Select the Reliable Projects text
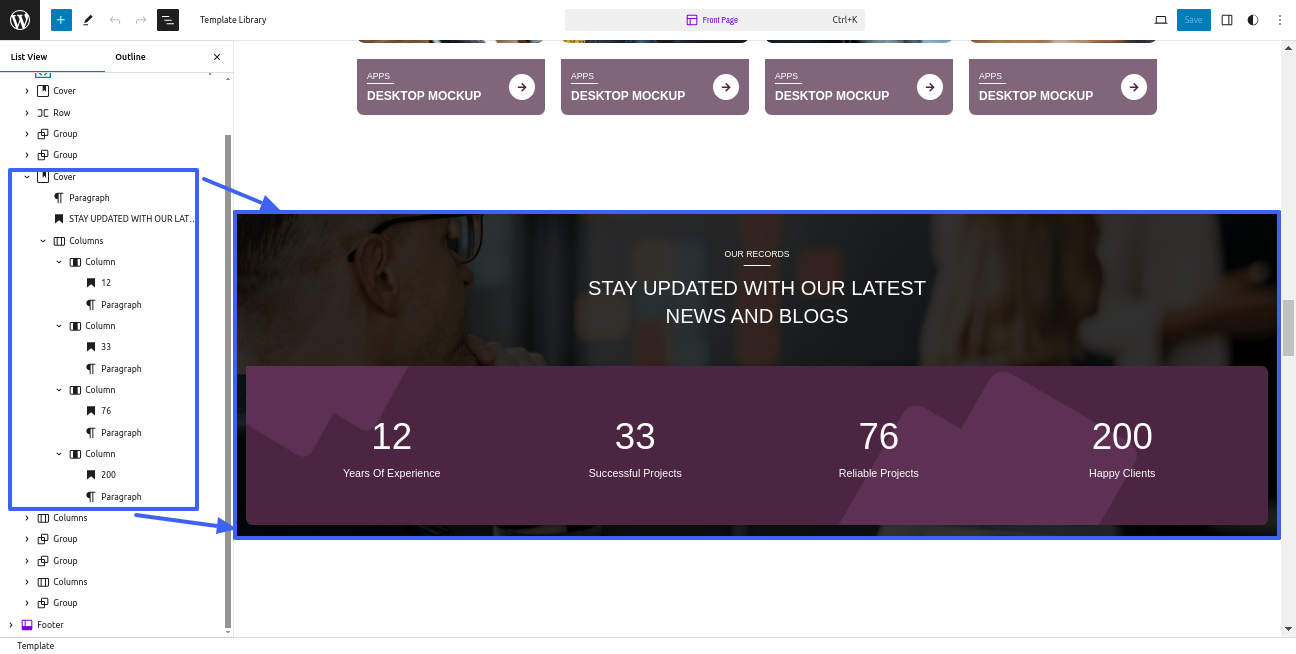This screenshot has height=654, width=1296. (879, 473)
